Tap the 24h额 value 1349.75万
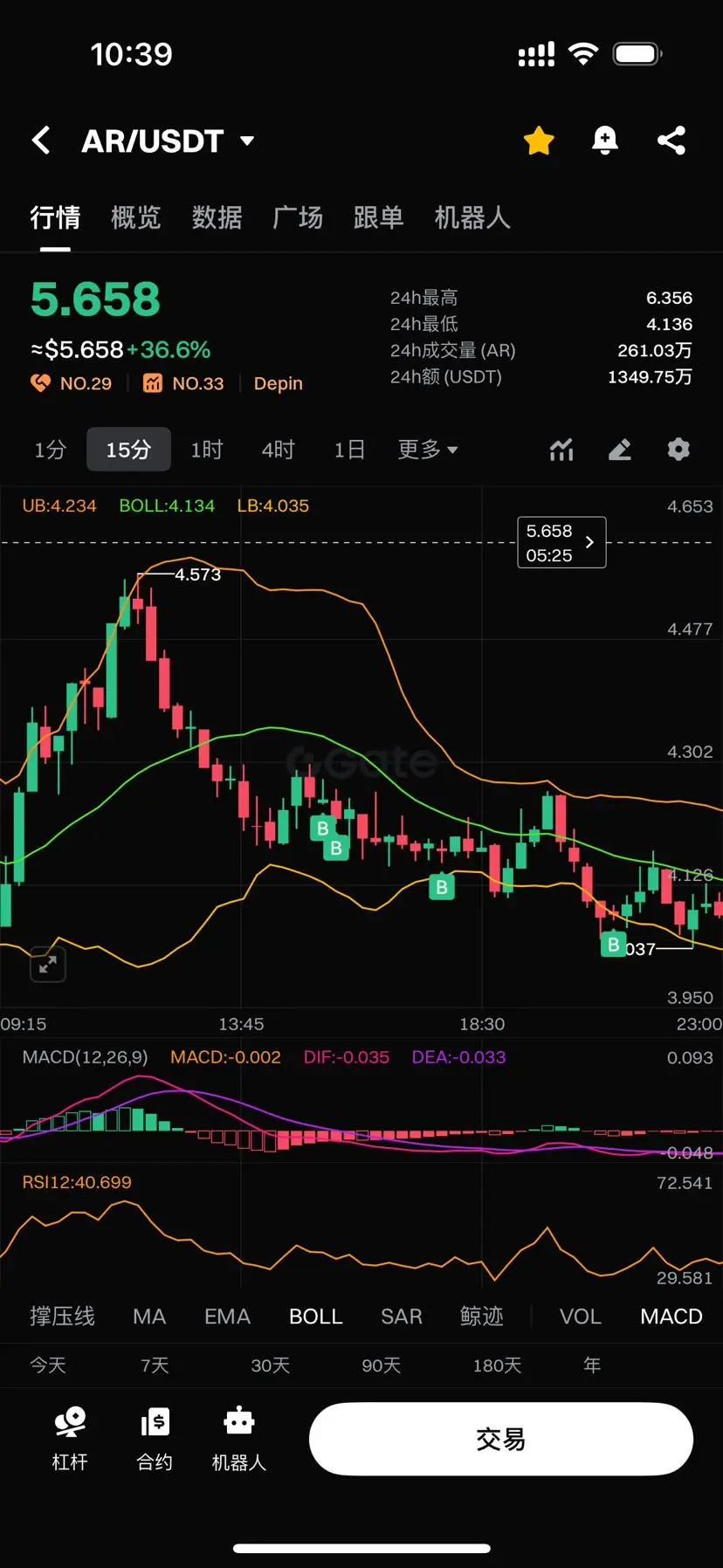Image resolution: width=723 pixels, height=1568 pixels. [x=650, y=376]
